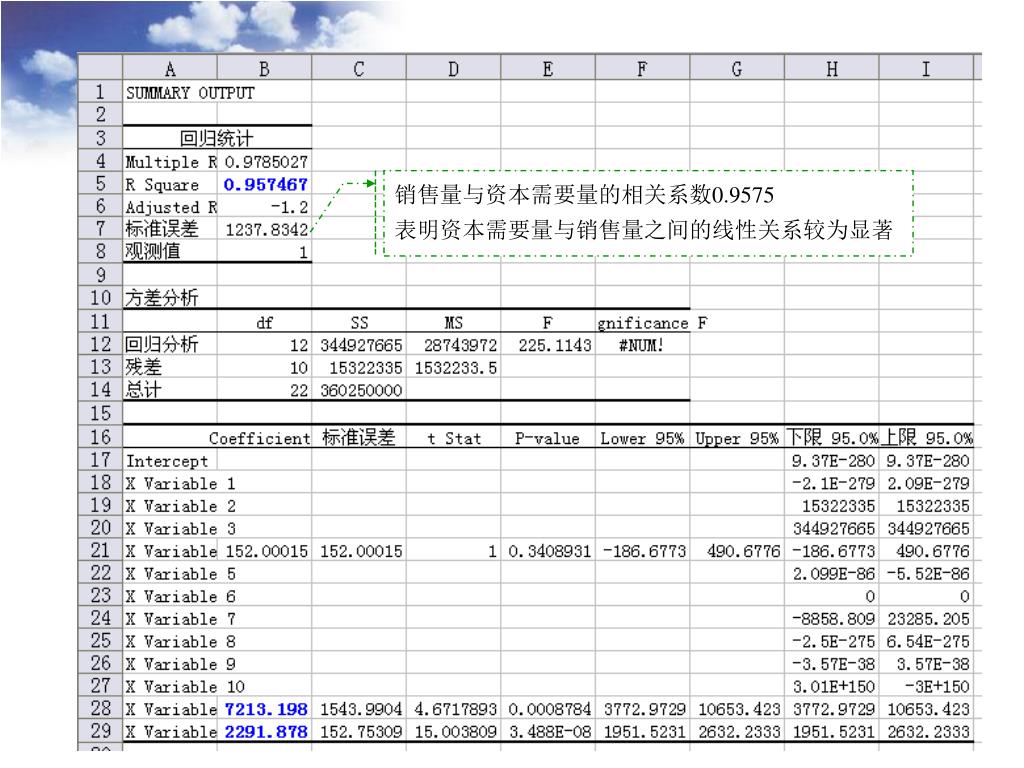Click the P-value 3.488E-08 cell
The width and height of the screenshot is (1024, 768).
click(x=548, y=731)
